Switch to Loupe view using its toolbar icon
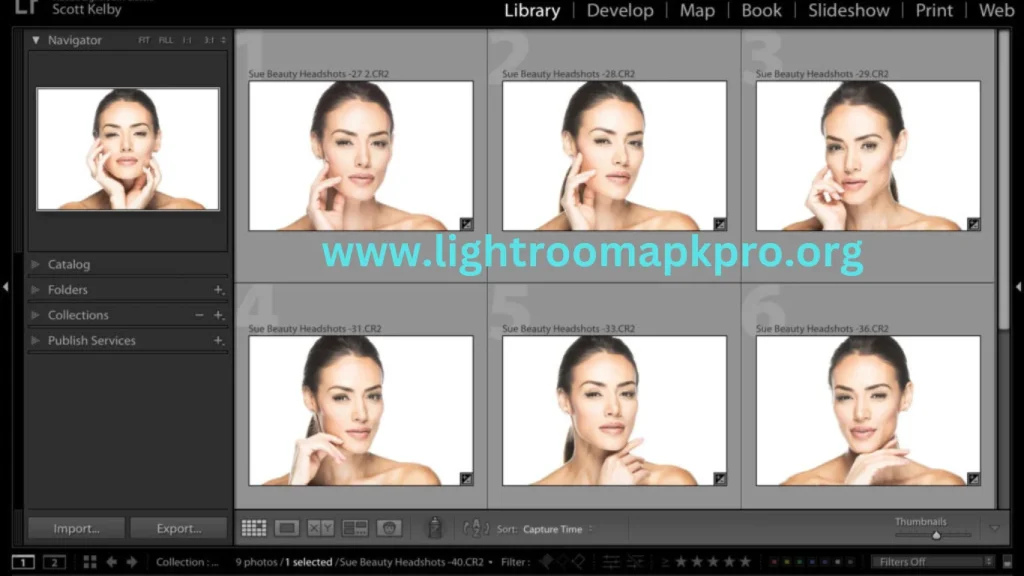Screen dimensions: 1024x576 click(x=285, y=528)
